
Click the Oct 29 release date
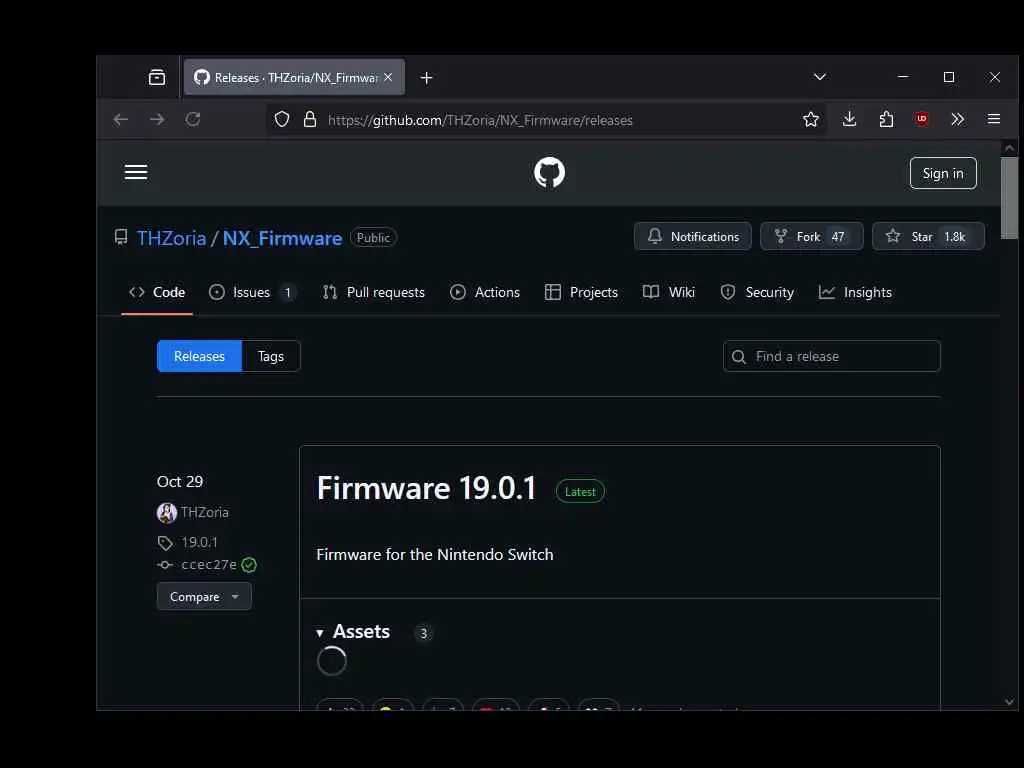point(180,482)
